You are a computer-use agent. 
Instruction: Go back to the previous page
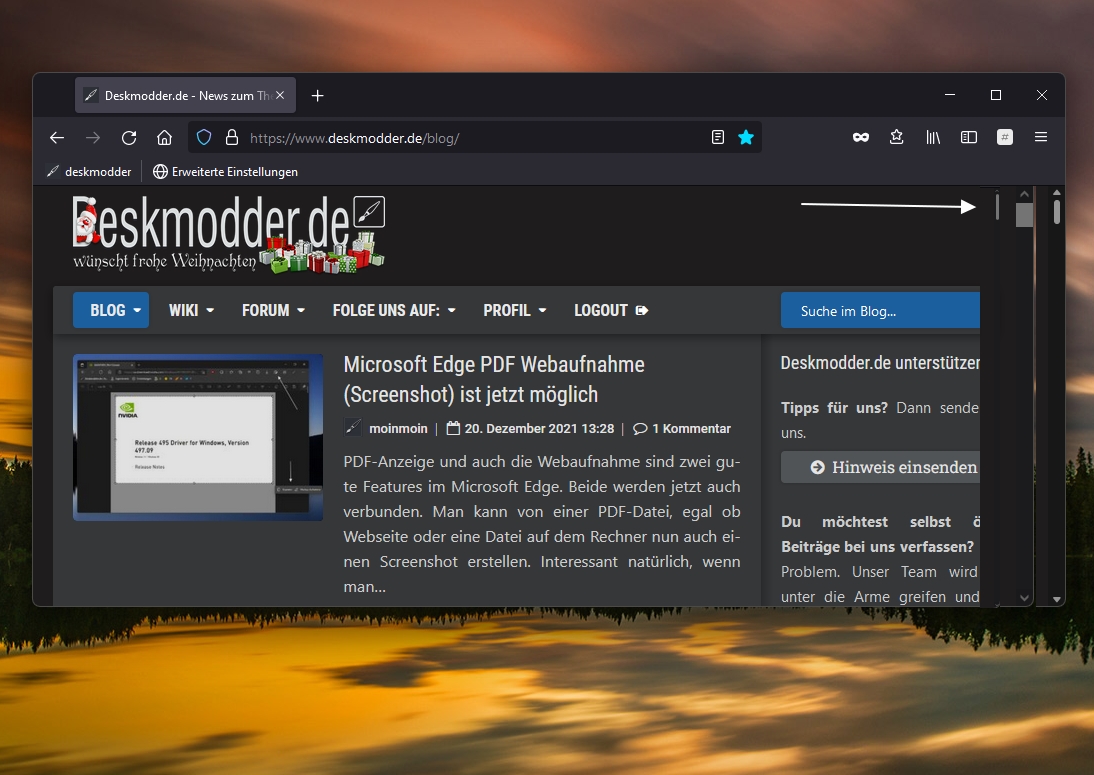(x=57, y=137)
